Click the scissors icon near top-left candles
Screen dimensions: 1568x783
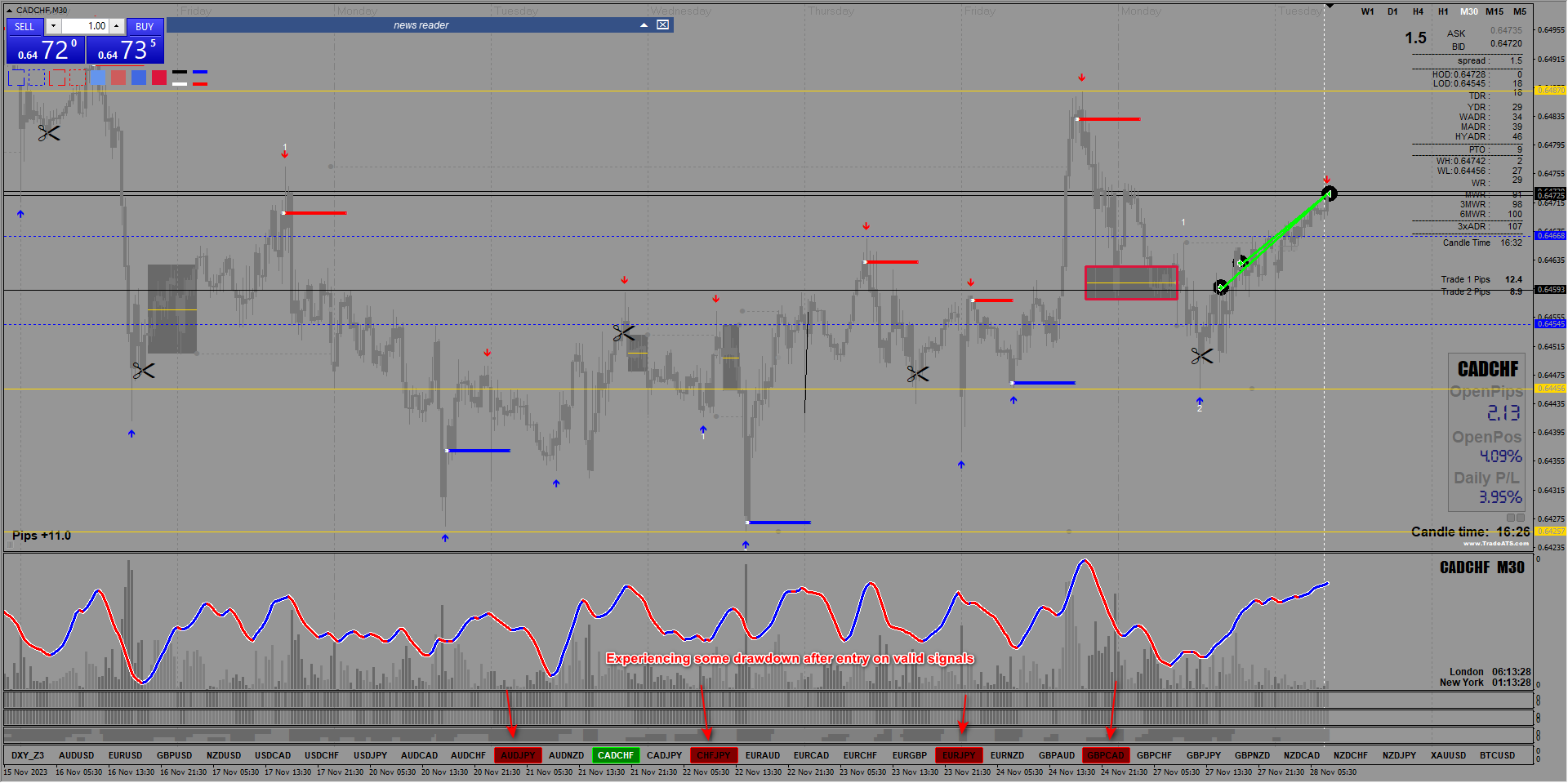(49, 132)
